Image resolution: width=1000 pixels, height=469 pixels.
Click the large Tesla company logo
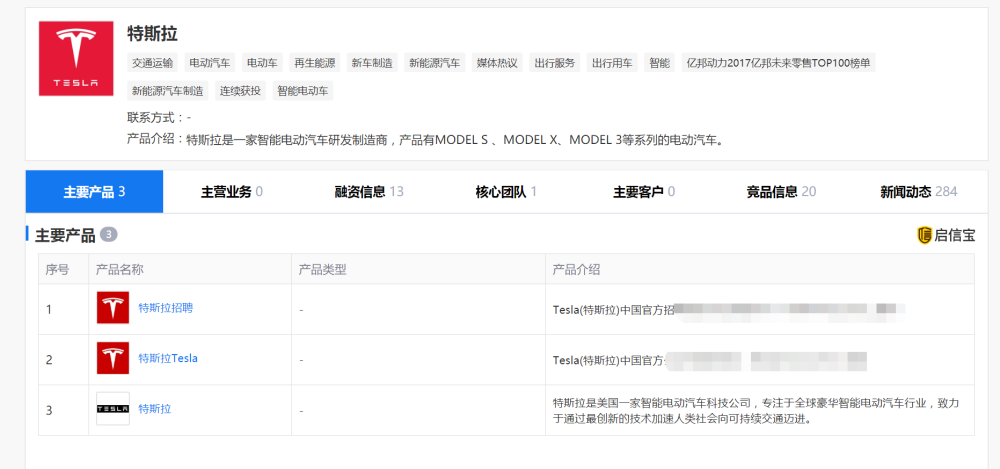pyautogui.click(x=76, y=59)
